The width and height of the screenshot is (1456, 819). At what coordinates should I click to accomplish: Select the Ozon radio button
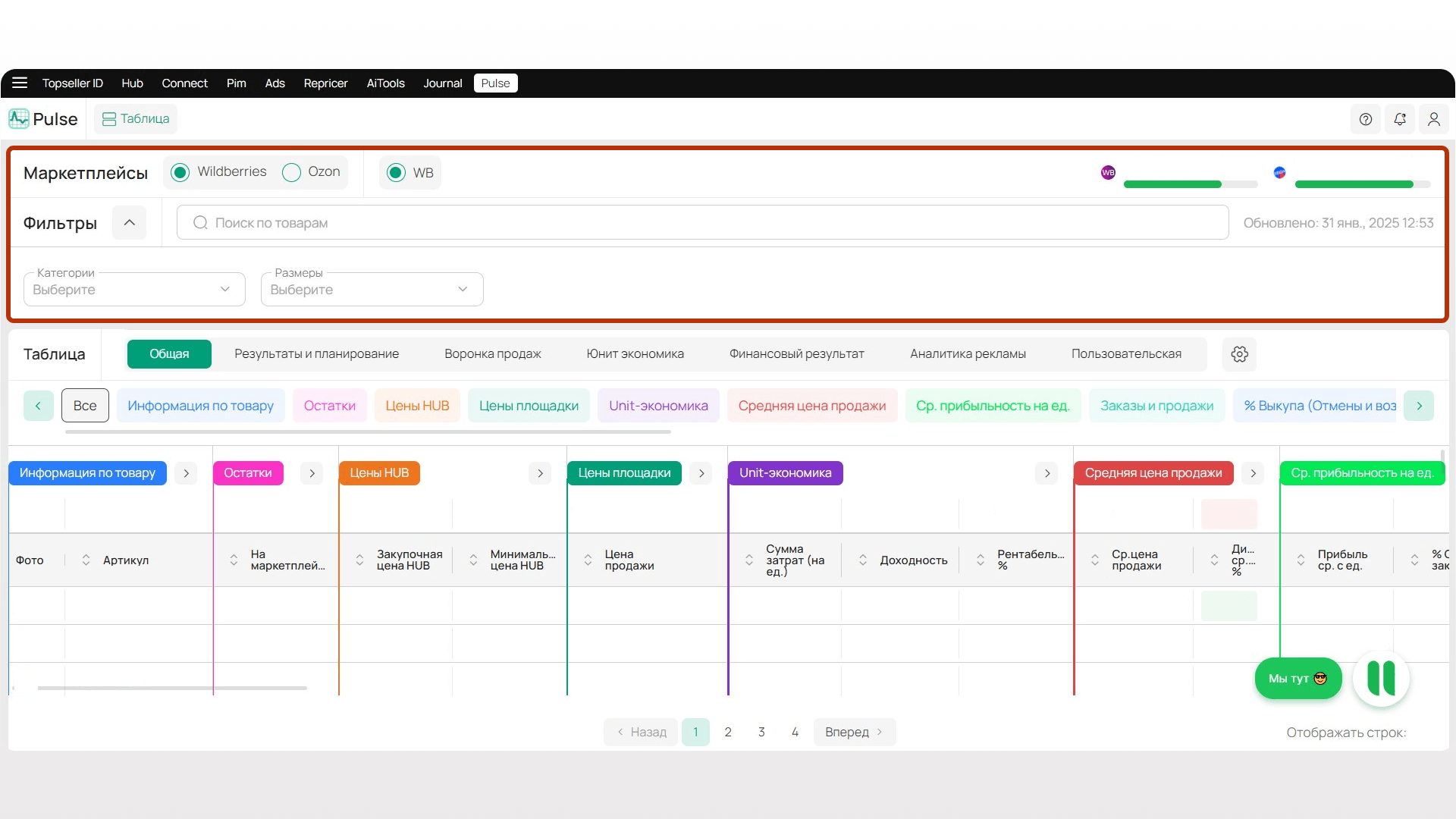click(x=291, y=172)
